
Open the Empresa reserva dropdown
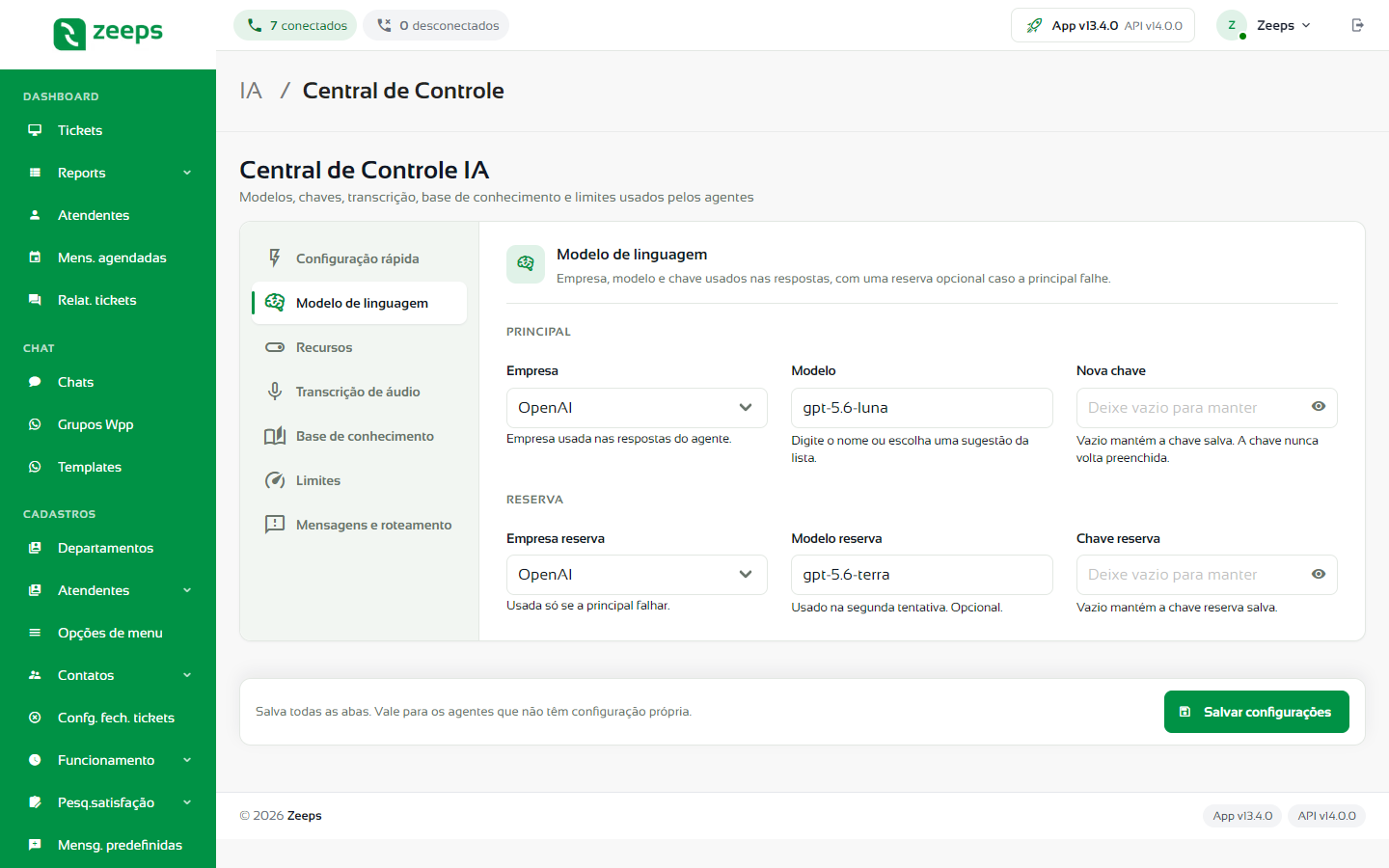coord(637,575)
